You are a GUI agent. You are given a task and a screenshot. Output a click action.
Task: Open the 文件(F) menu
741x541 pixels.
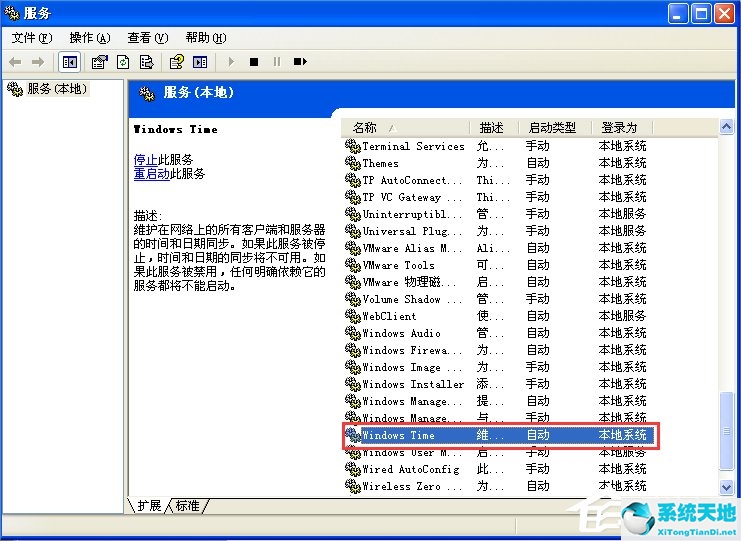(31, 38)
